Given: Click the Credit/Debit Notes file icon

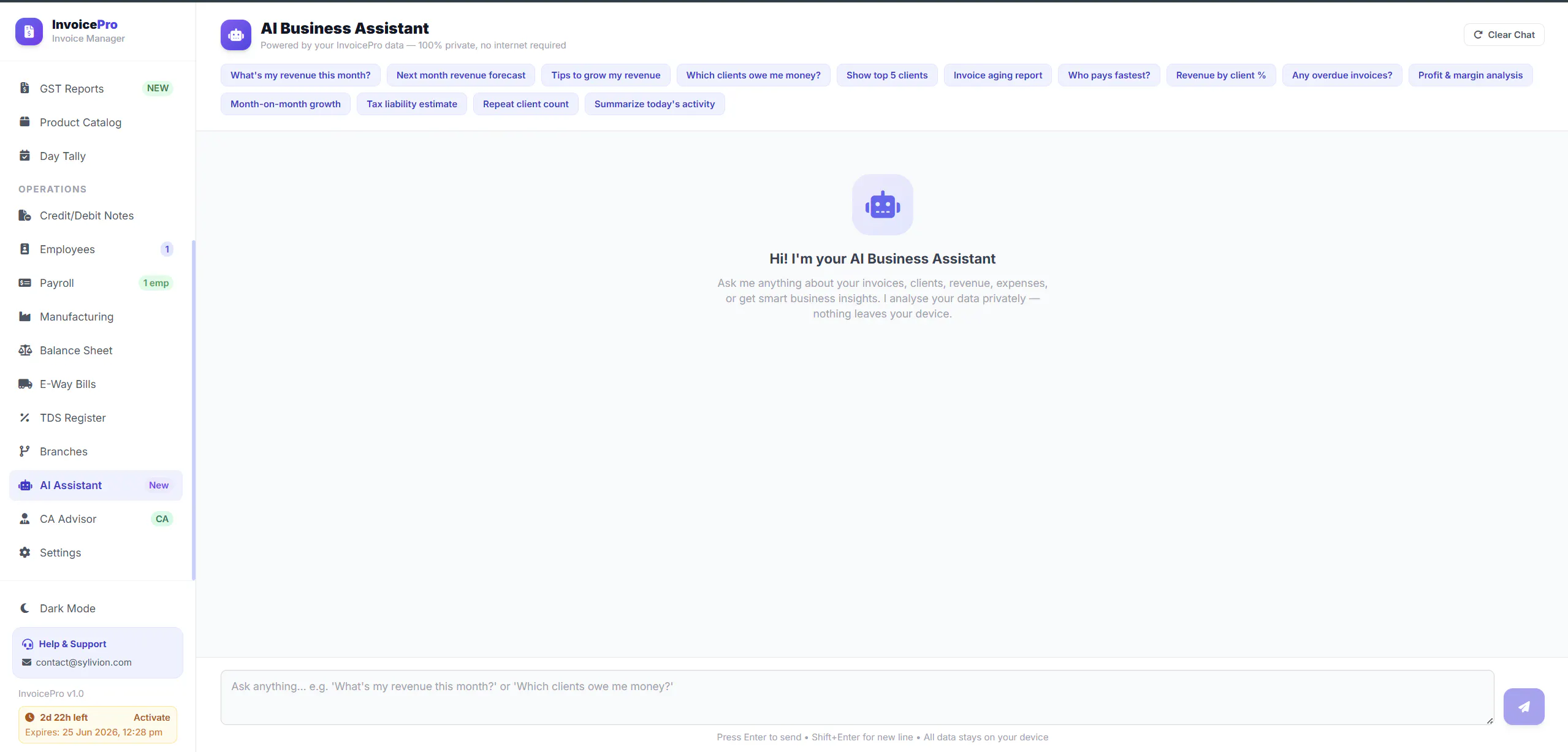Looking at the screenshot, I should click(25, 215).
